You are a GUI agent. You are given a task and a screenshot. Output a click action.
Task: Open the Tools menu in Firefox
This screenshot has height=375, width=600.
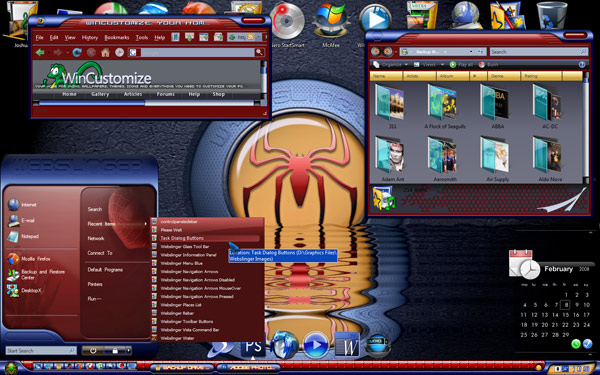click(x=142, y=38)
